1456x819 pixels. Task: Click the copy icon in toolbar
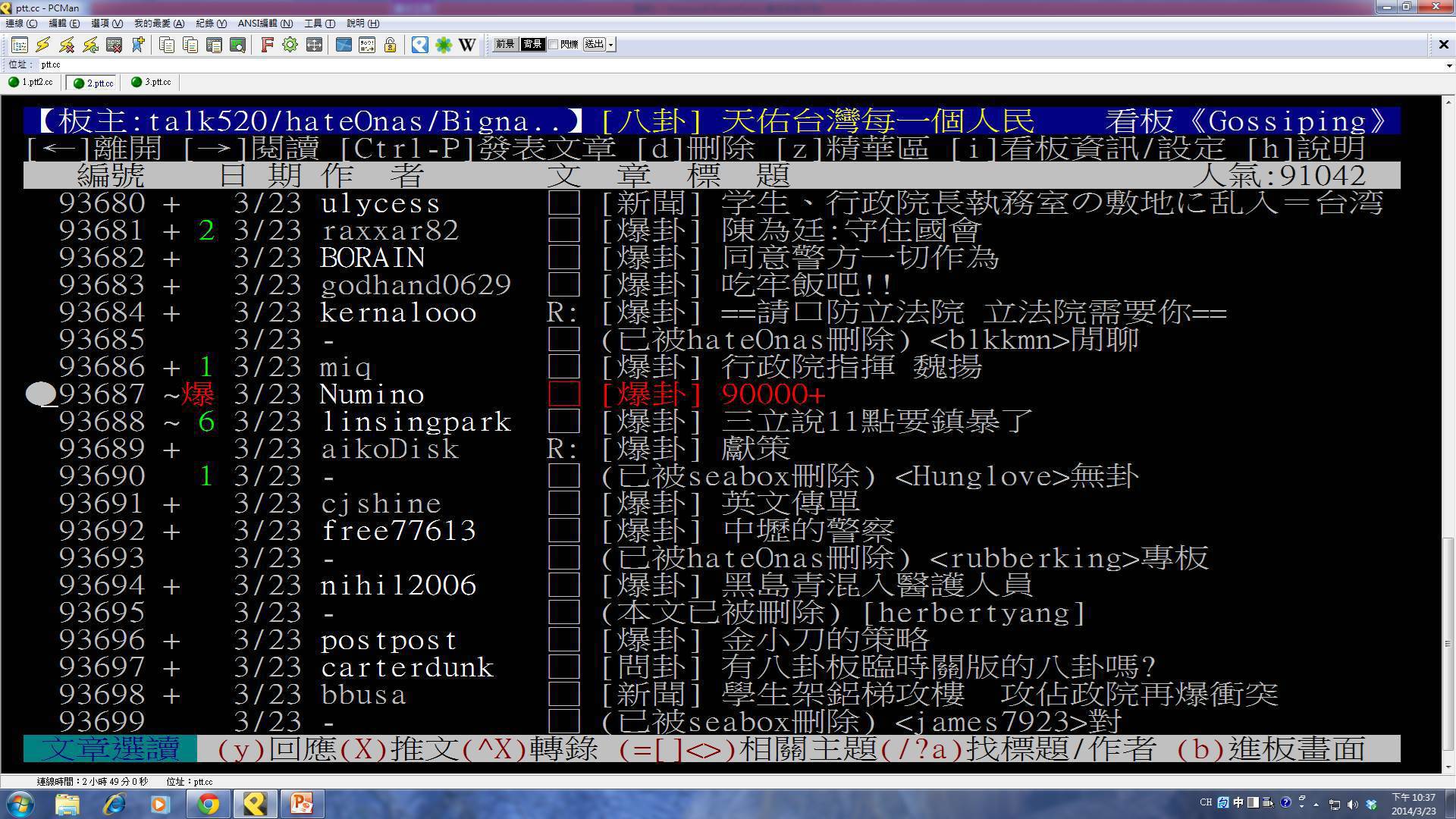coord(167,45)
